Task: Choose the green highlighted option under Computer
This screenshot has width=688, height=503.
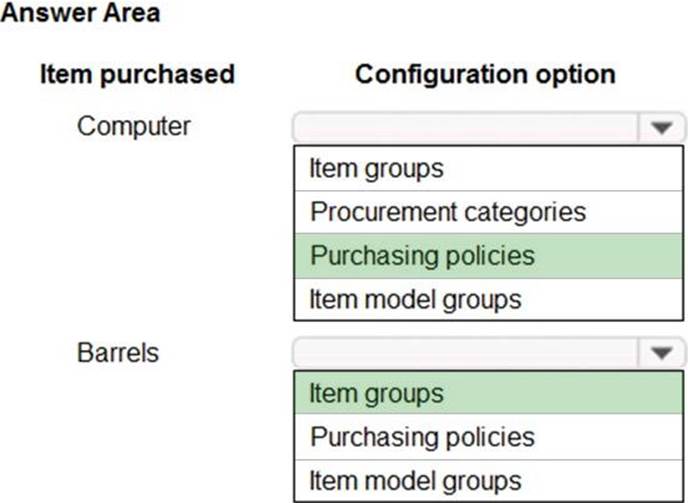Action: (x=488, y=255)
